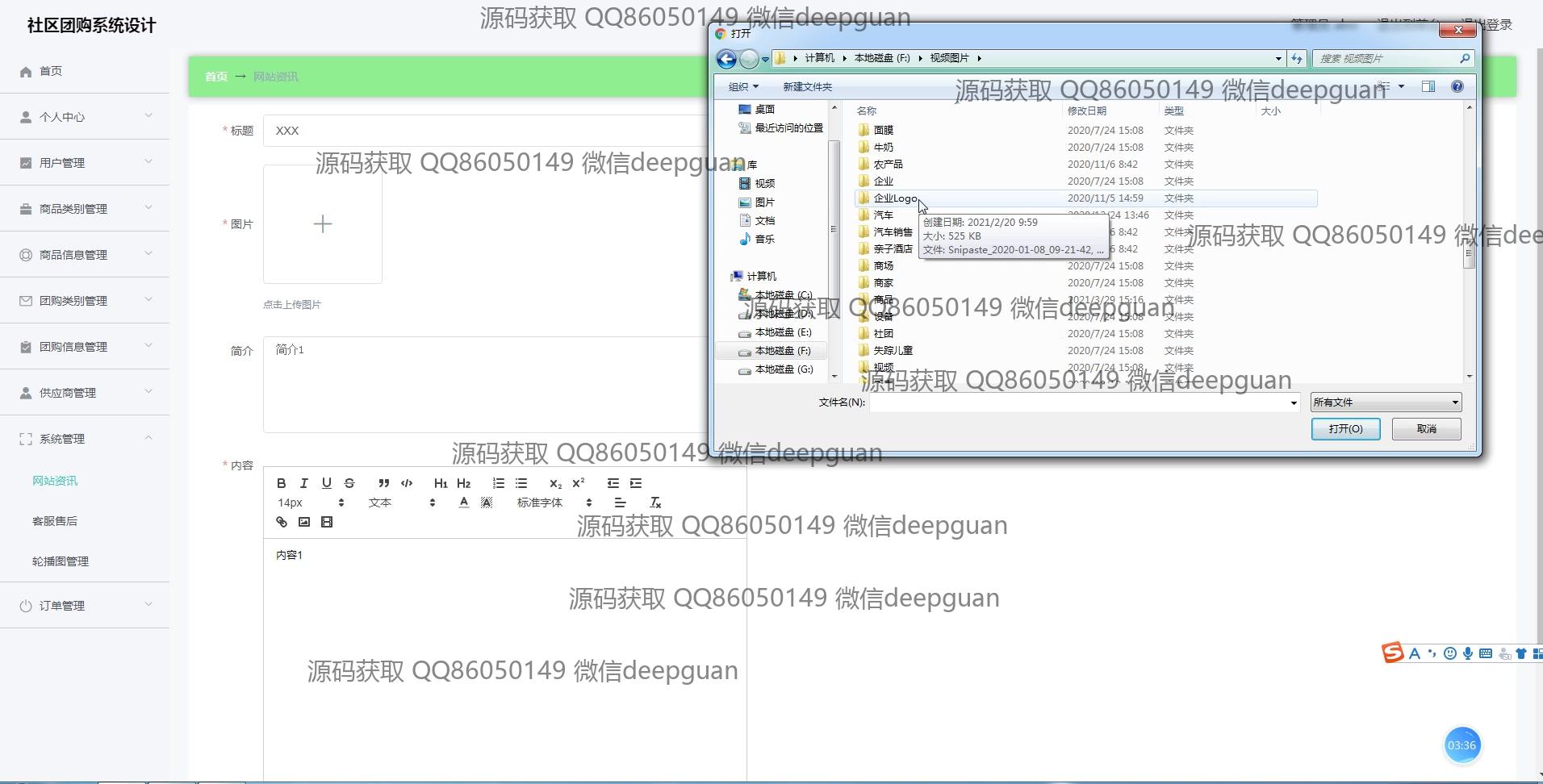Click the strikethrough icon

click(x=349, y=483)
